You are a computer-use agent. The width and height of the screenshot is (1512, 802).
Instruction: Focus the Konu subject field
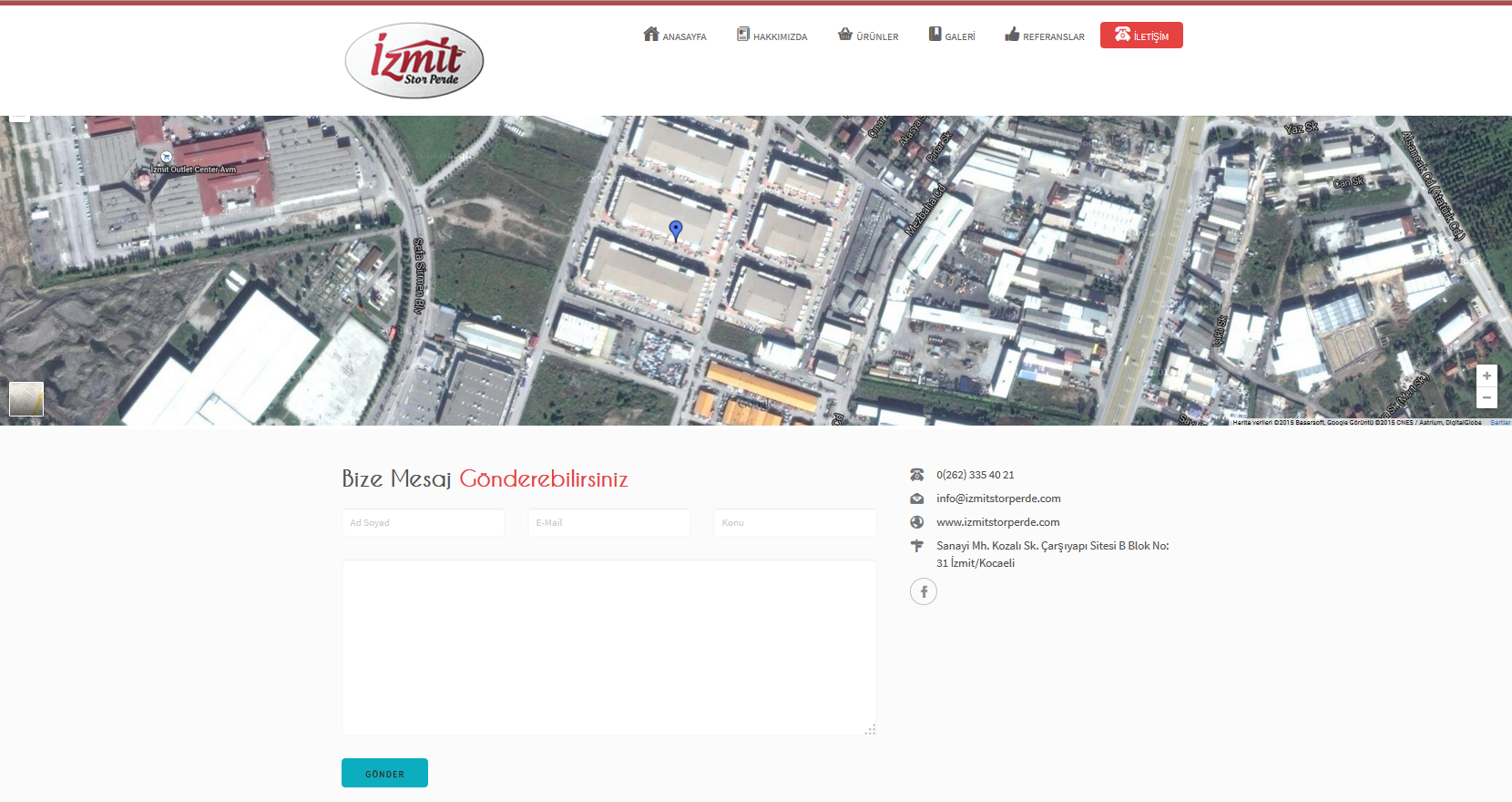[x=794, y=523]
